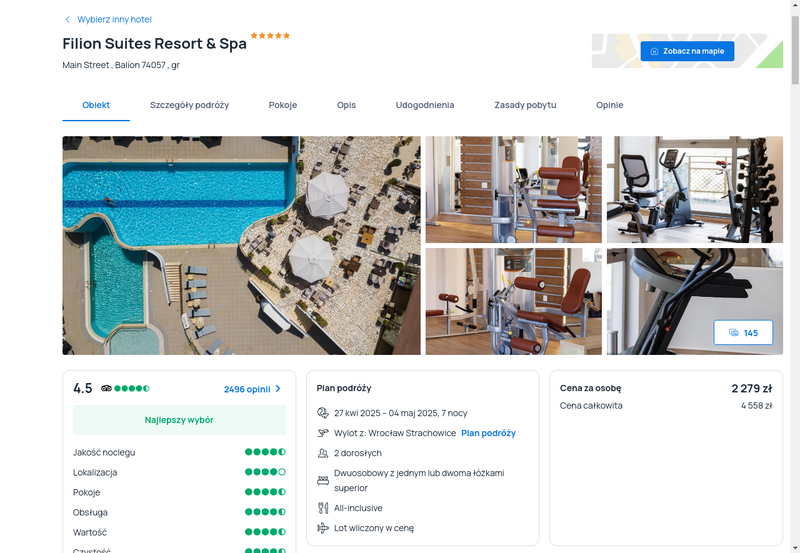Viewport: 800px width, 553px height.
Task: Open the Pokoje tab
Action: coord(283,105)
